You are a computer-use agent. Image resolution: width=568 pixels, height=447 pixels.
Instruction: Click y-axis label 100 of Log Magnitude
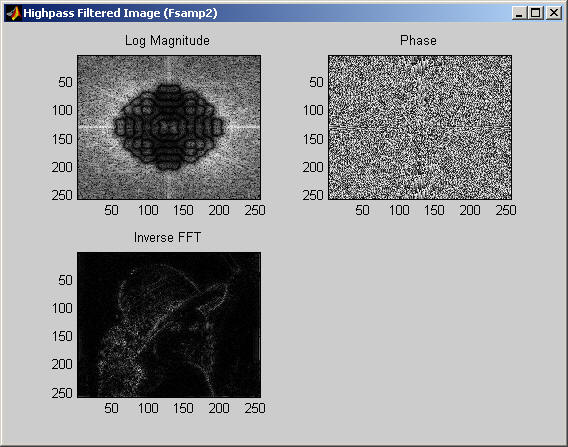pos(62,110)
